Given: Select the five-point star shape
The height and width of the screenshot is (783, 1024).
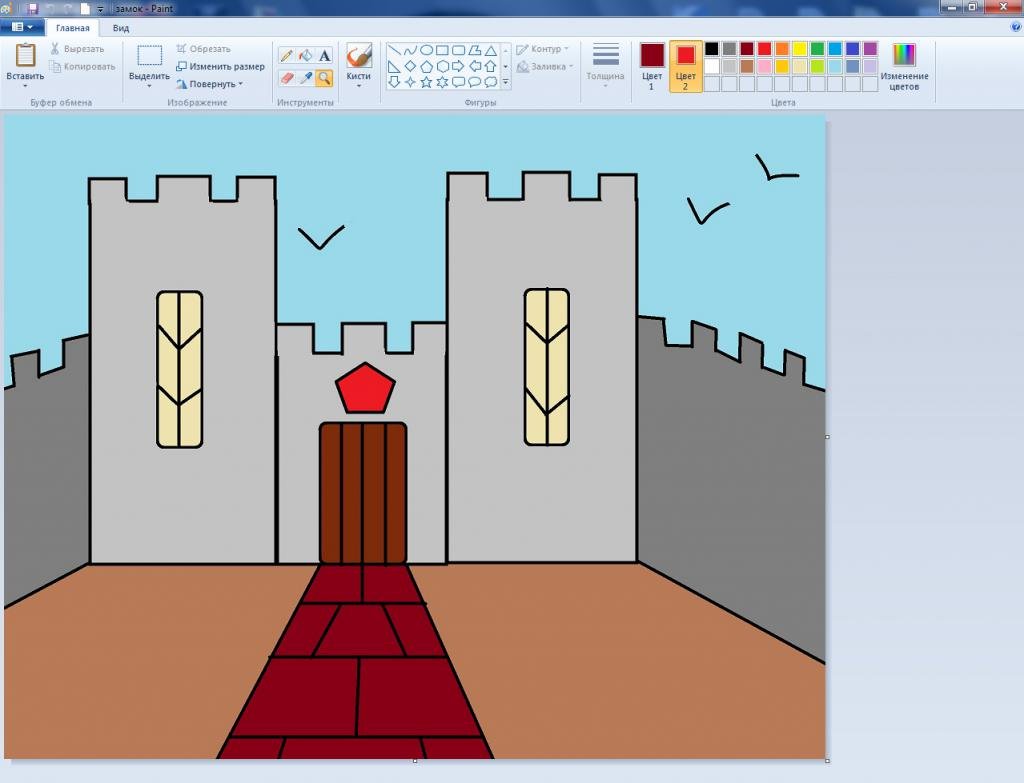Looking at the screenshot, I should (x=426, y=82).
